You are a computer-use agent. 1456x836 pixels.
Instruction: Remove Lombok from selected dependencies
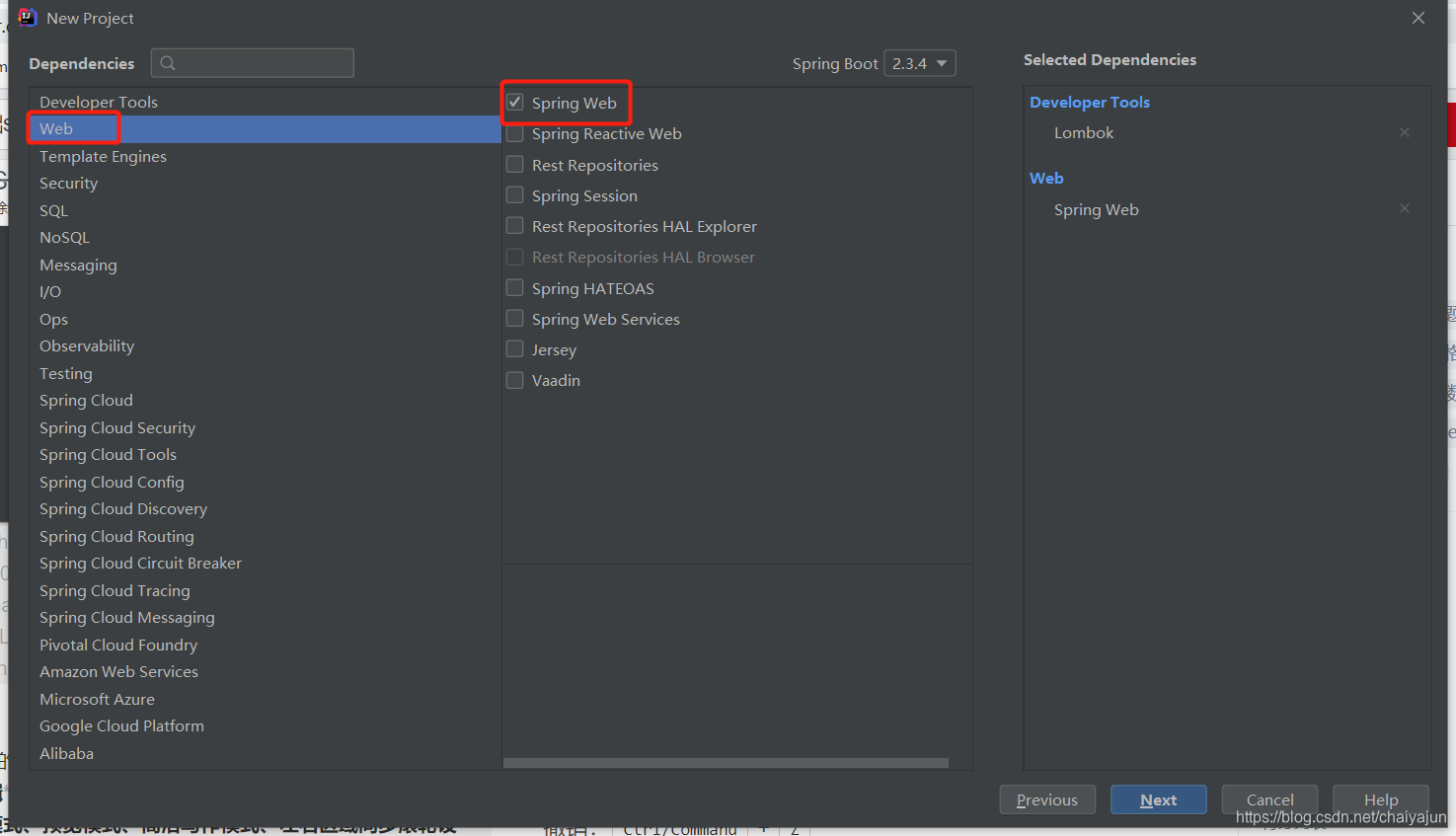(1405, 132)
